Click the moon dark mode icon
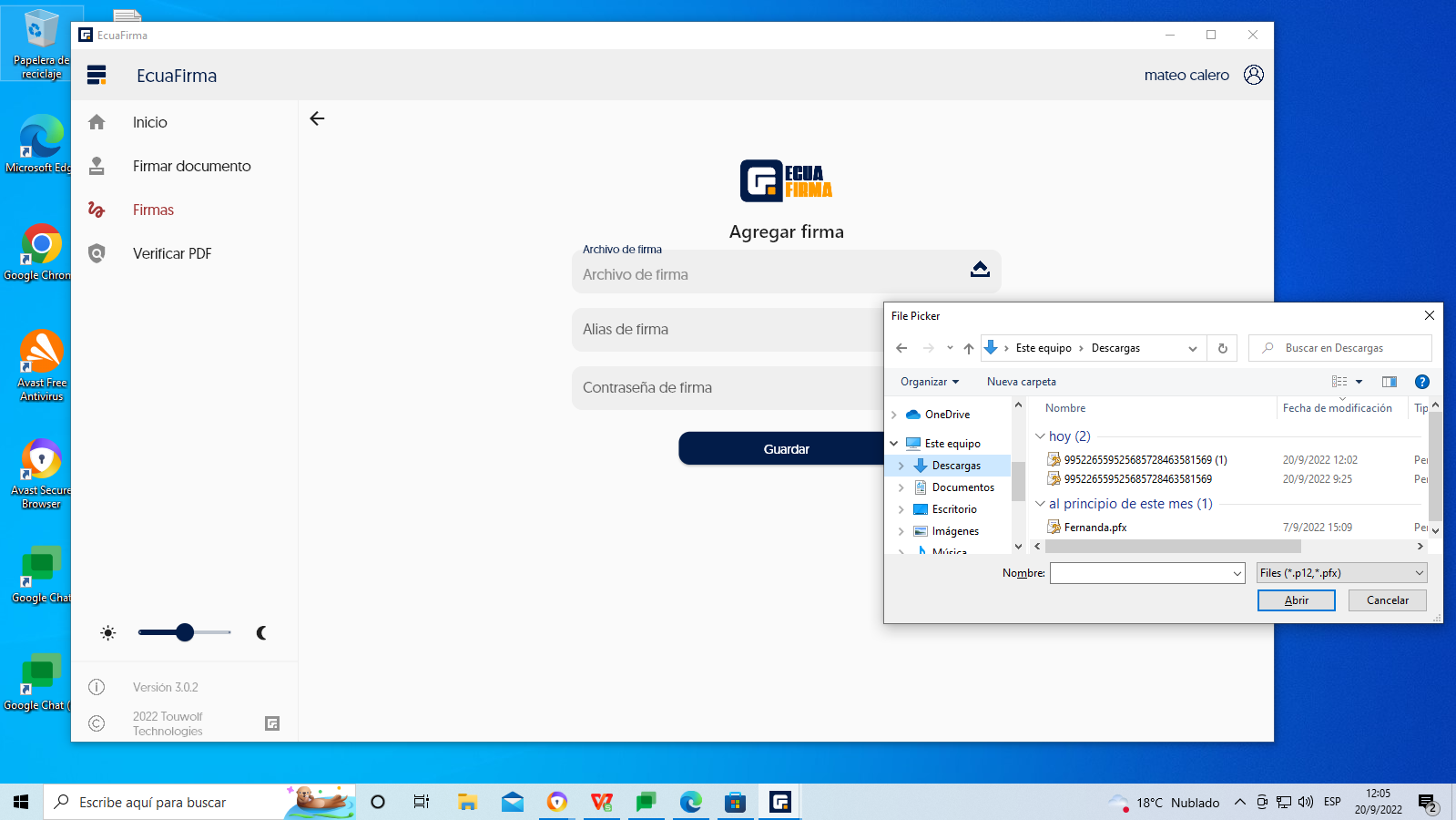 (261, 632)
